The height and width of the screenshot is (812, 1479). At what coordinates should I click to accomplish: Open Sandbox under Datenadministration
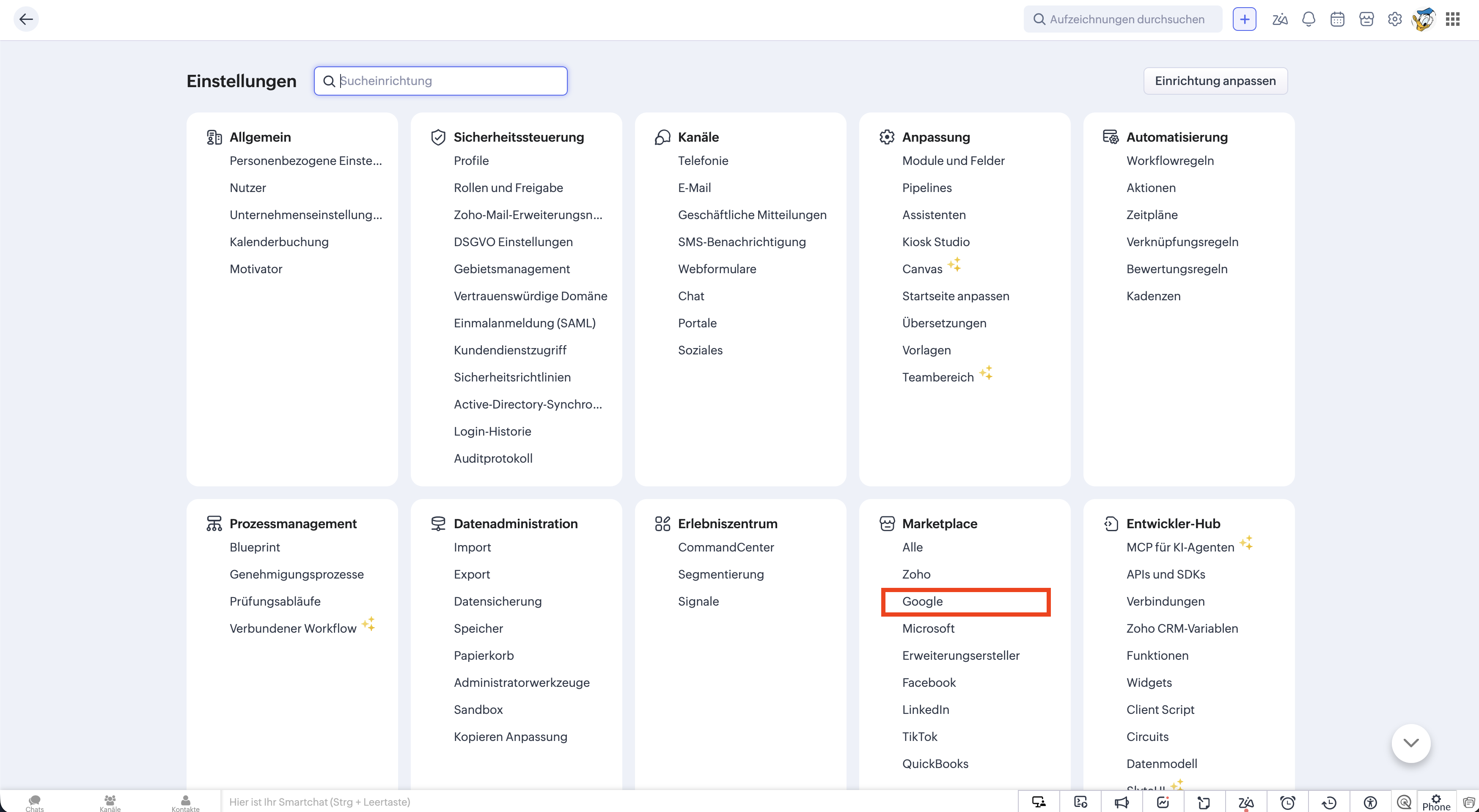(478, 709)
